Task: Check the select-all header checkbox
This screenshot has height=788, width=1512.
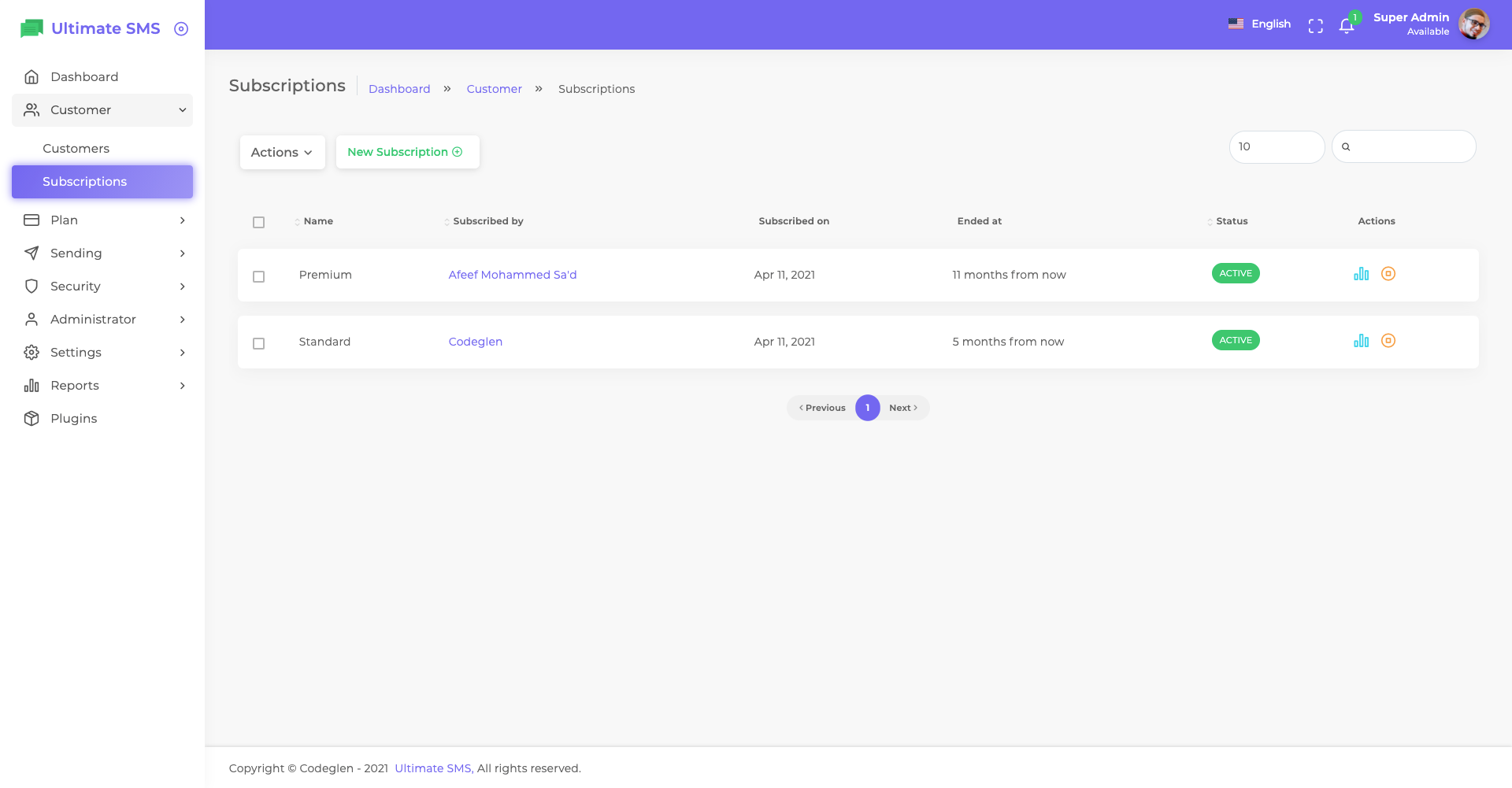Action: pyautogui.click(x=258, y=222)
